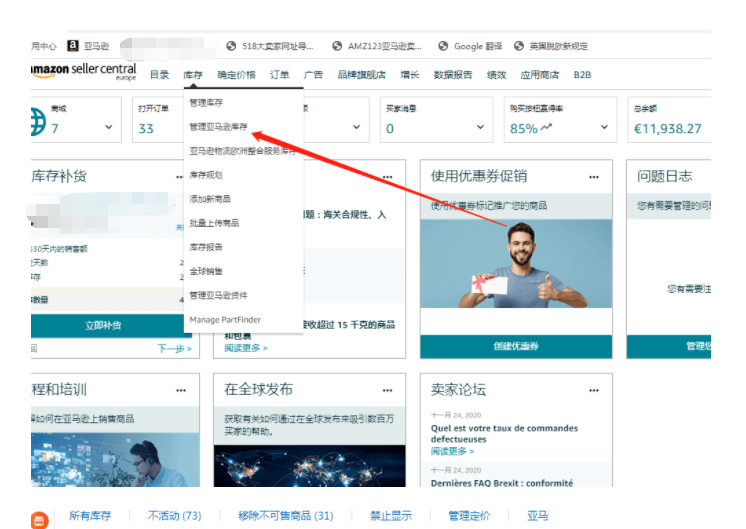Switch to the 禁止显示 tab
Image resolution: width=746 pixels, height=529 pixels.
coord(391,516)
